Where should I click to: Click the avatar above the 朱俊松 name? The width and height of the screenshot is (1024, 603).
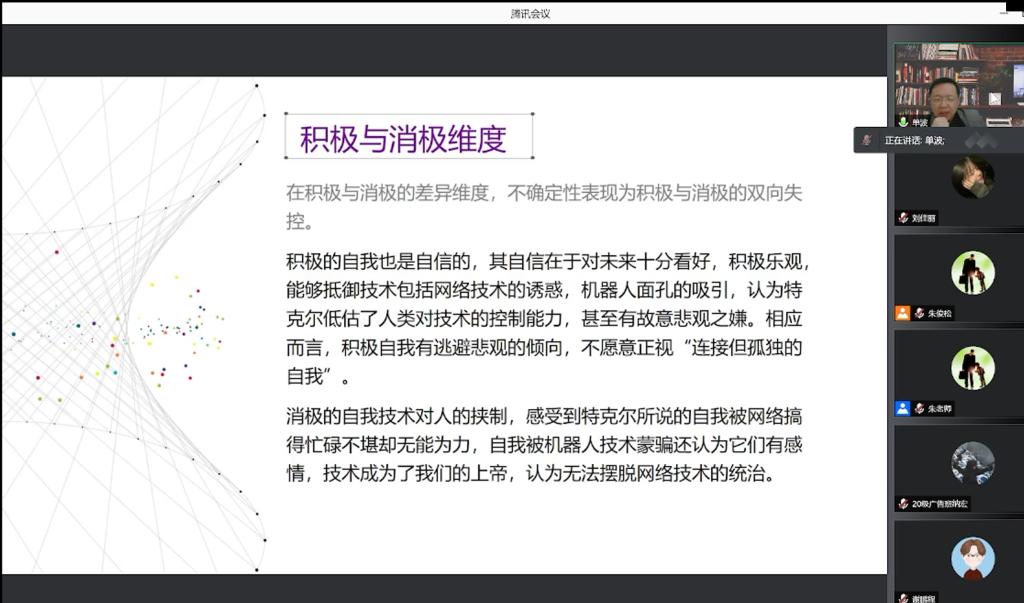(973, 272)
